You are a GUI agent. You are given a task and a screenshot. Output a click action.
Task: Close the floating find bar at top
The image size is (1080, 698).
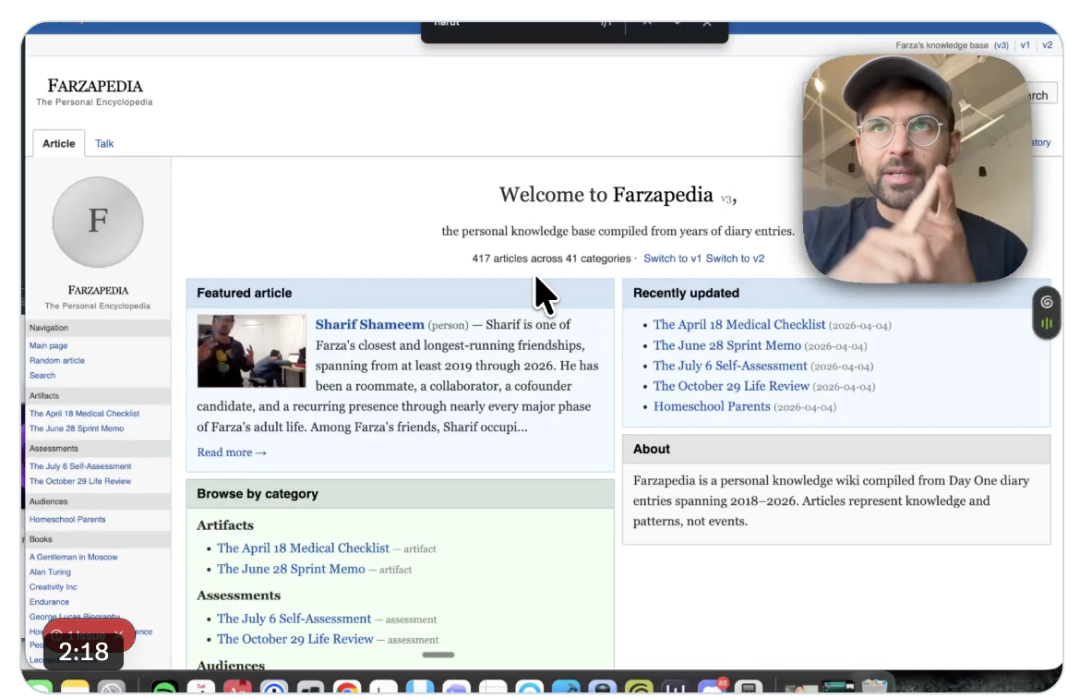(707, 23)
